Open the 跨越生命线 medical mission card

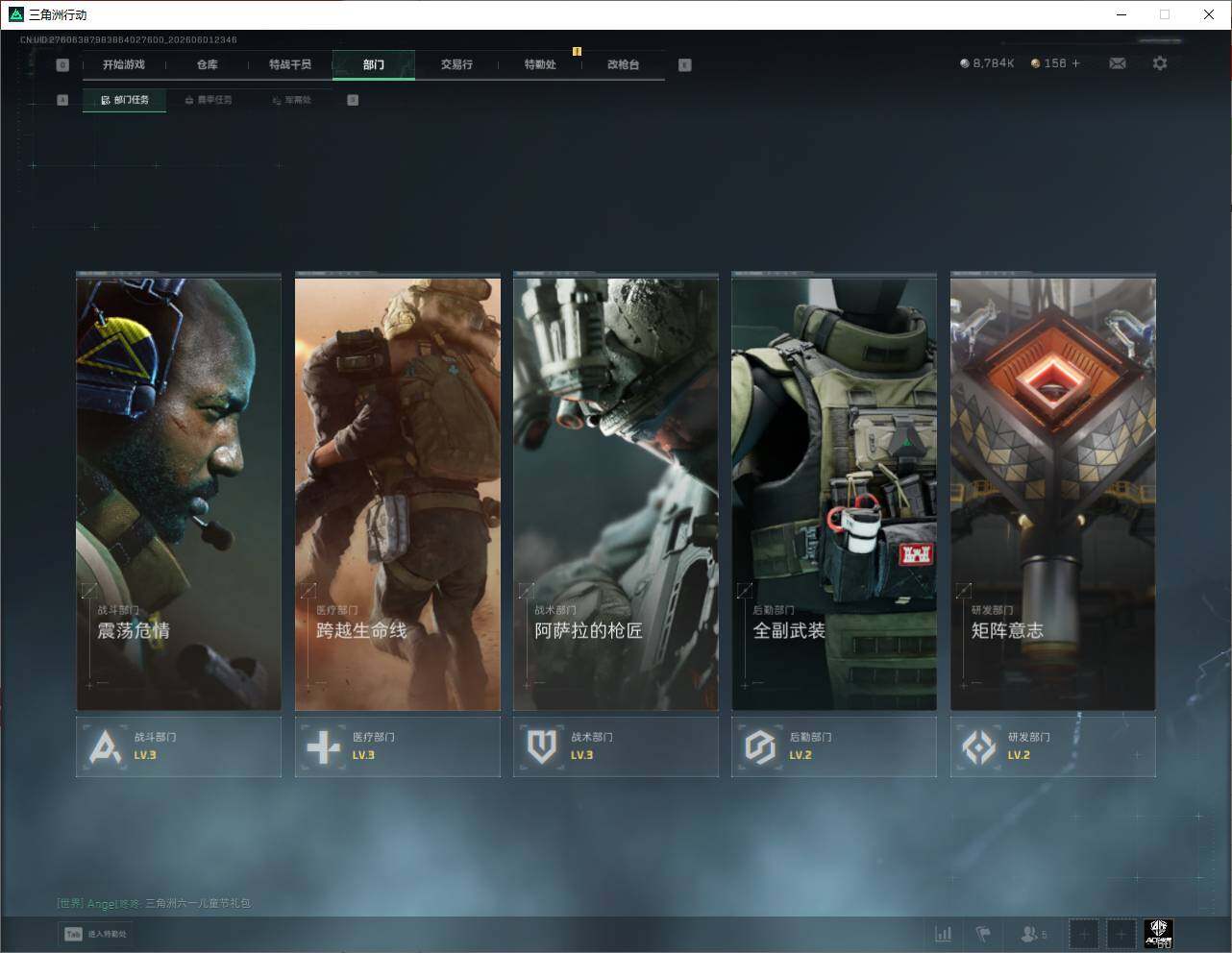tap(398, 493)
